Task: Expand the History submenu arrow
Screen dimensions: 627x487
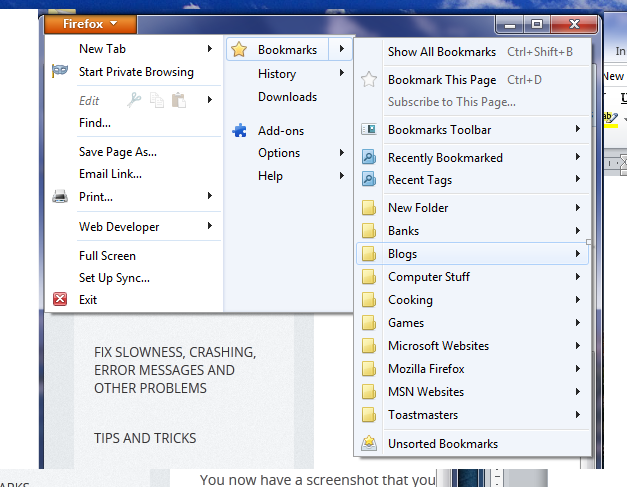Action: tap(341, 73)
